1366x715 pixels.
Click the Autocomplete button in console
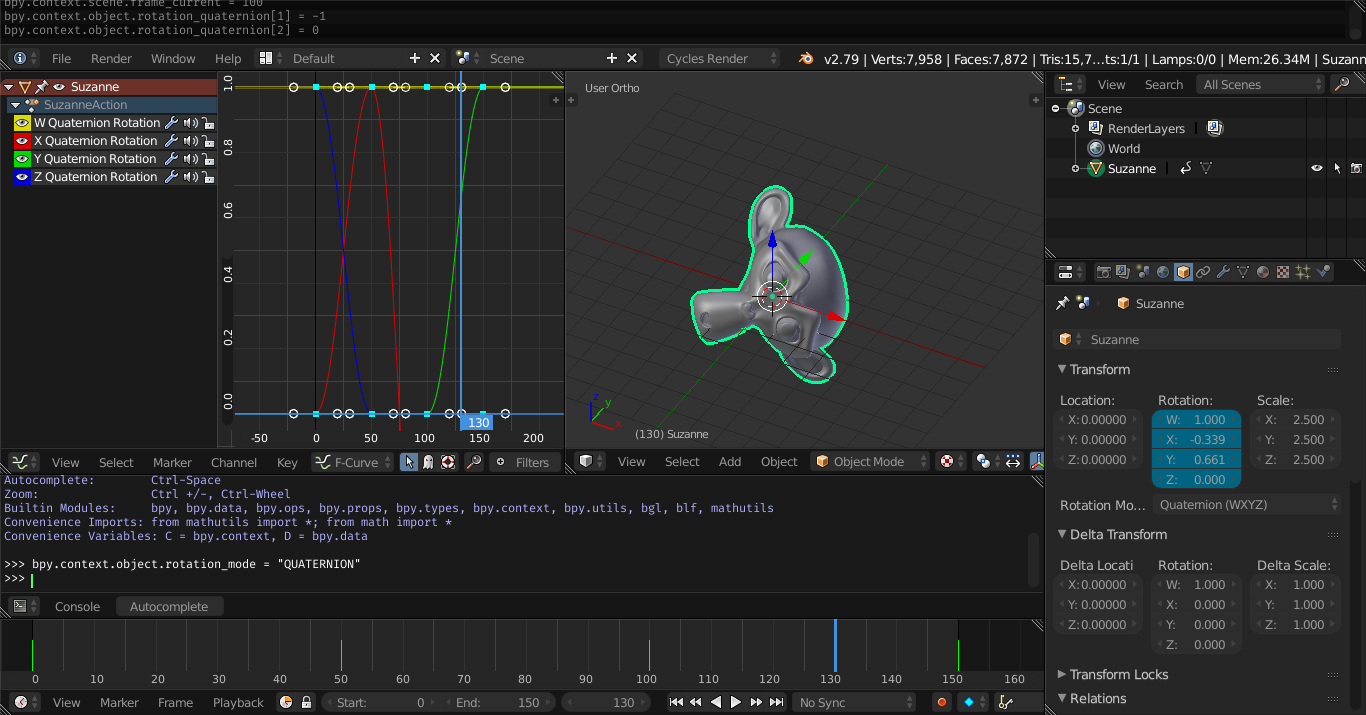[x=169, y=606]
